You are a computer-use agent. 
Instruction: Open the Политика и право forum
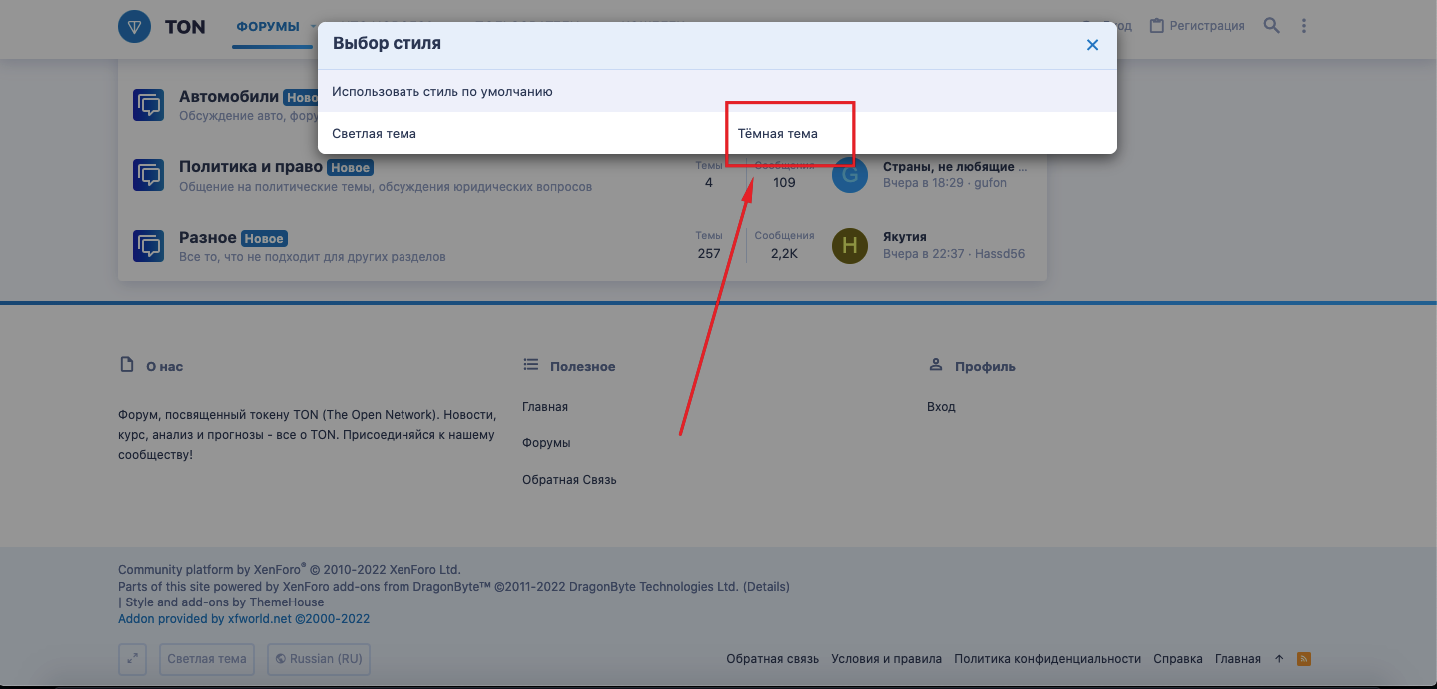click(x=251, y=167)
